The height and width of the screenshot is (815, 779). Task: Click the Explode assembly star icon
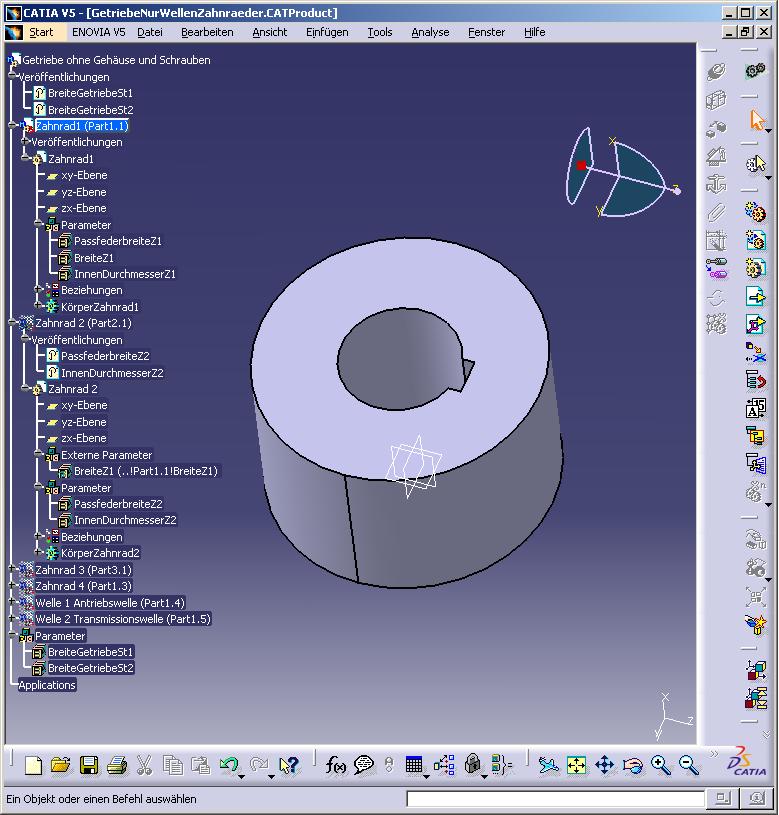(x=756, y=624)
